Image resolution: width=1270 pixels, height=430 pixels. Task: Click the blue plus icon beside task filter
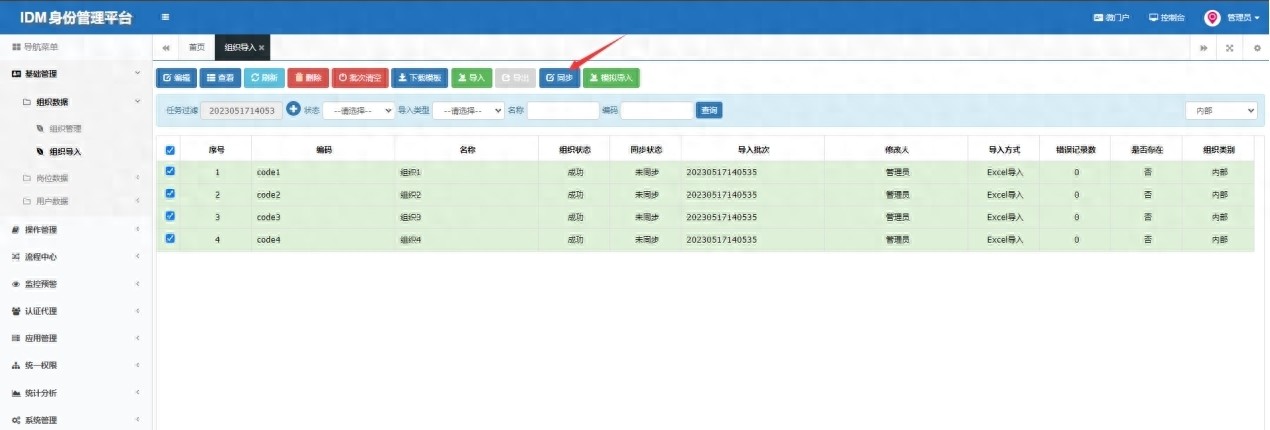point(293,109)
